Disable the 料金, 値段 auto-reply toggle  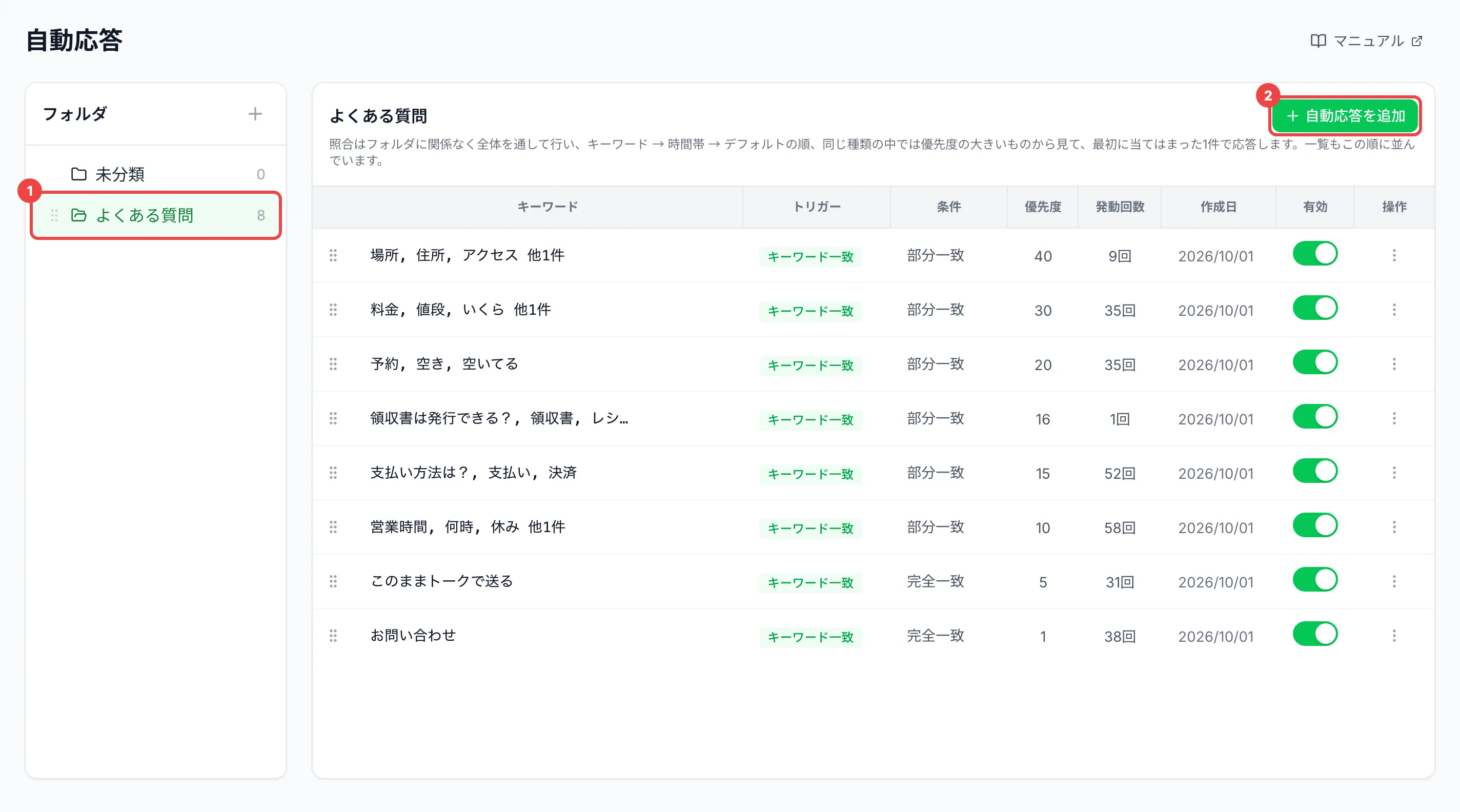(1315, 308)
